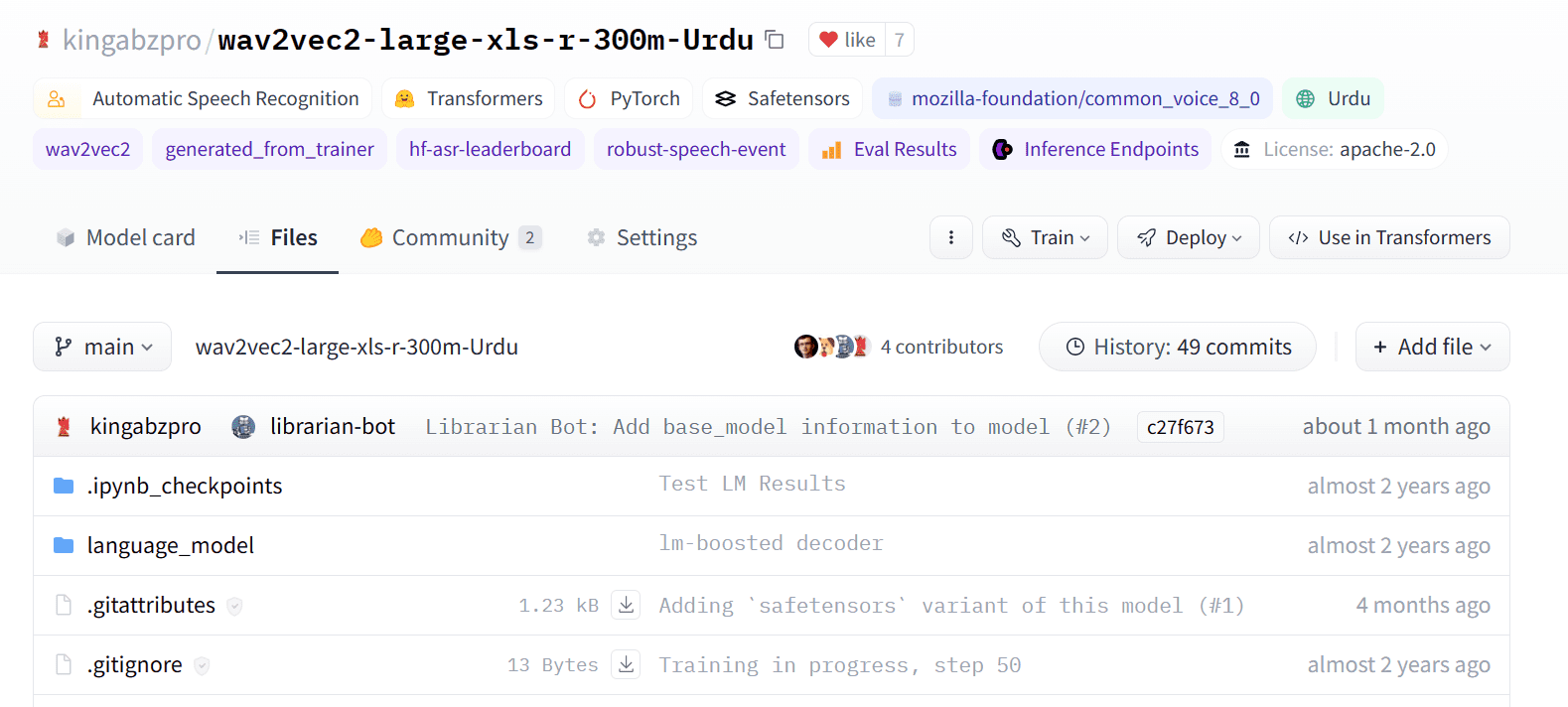Open the Eval Results tag
The height and width of the screenshot is (707, 1568).
[x=889, y=149]
